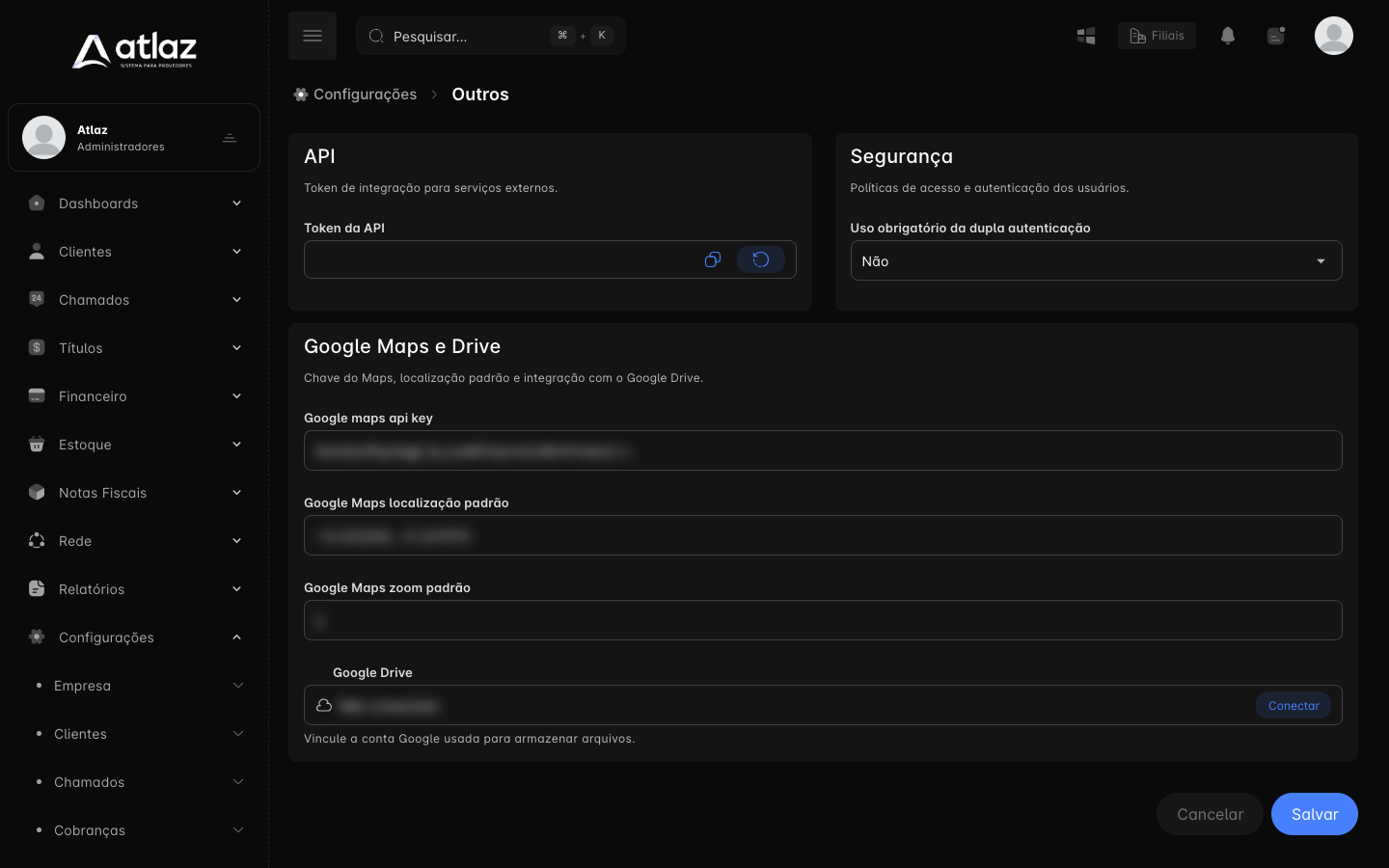Image resolution: width=1389 pixels, height=868 pixels.
Task: Click the Relatórios document icon
Action: [37, 588]
